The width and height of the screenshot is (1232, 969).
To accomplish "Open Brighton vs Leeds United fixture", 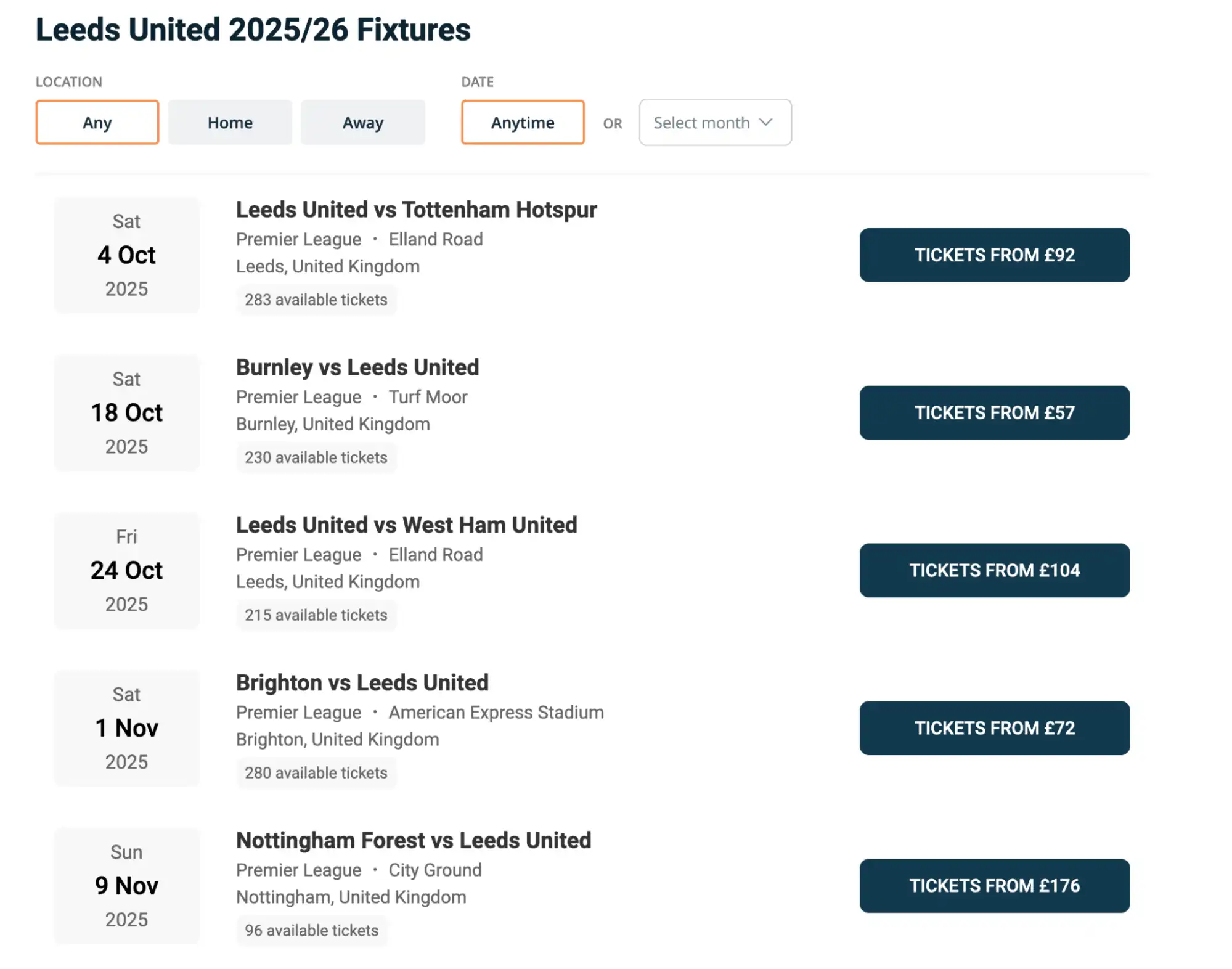I will tap(361, 682).
